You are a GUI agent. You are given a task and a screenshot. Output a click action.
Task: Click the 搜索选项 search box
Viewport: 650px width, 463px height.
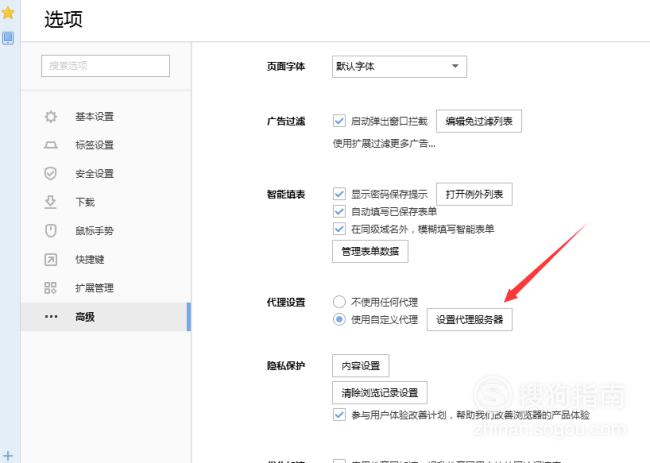click(105, 66)
